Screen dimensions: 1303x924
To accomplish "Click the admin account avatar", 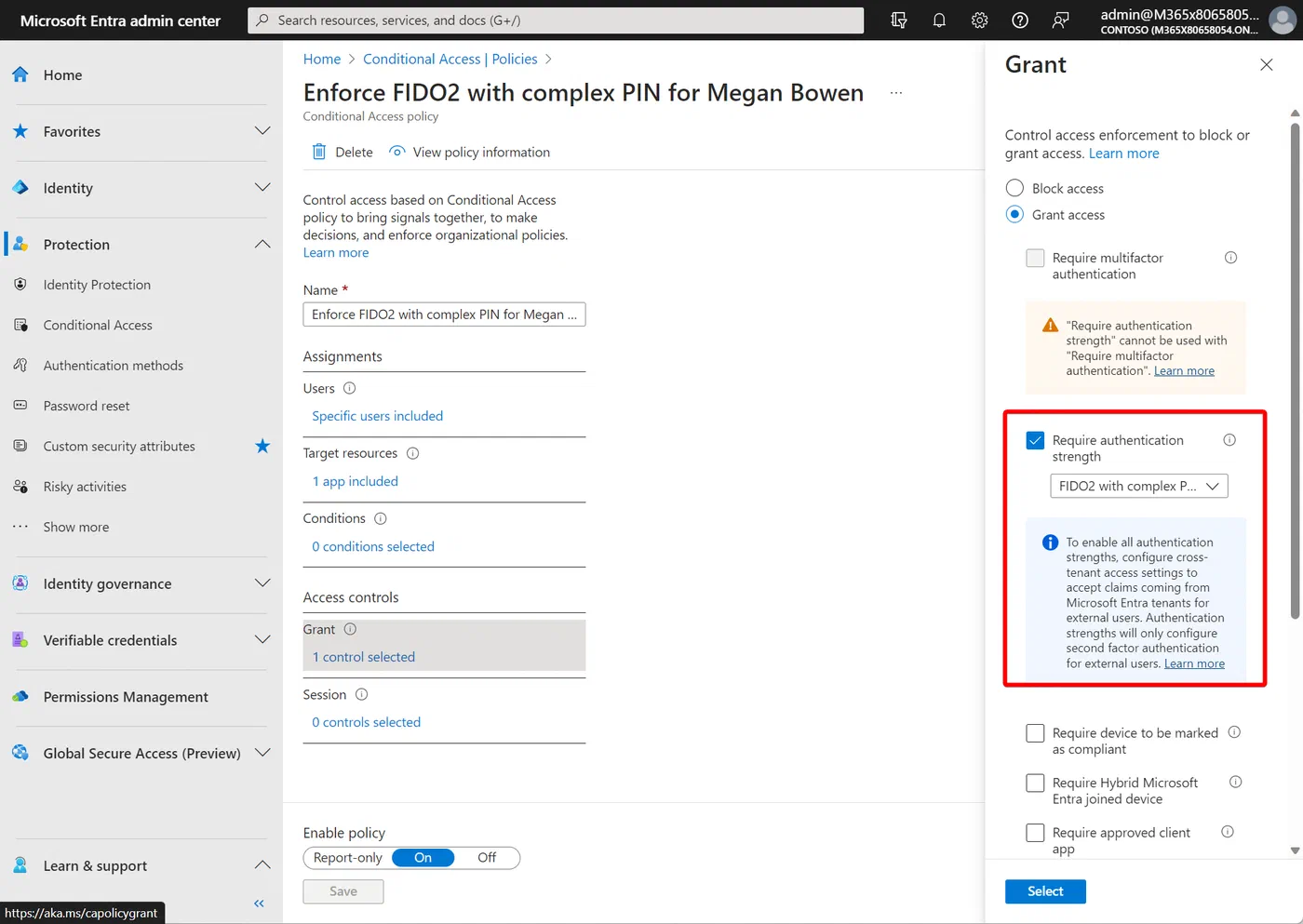I will pyautogui.click(x=1283, y=20).
